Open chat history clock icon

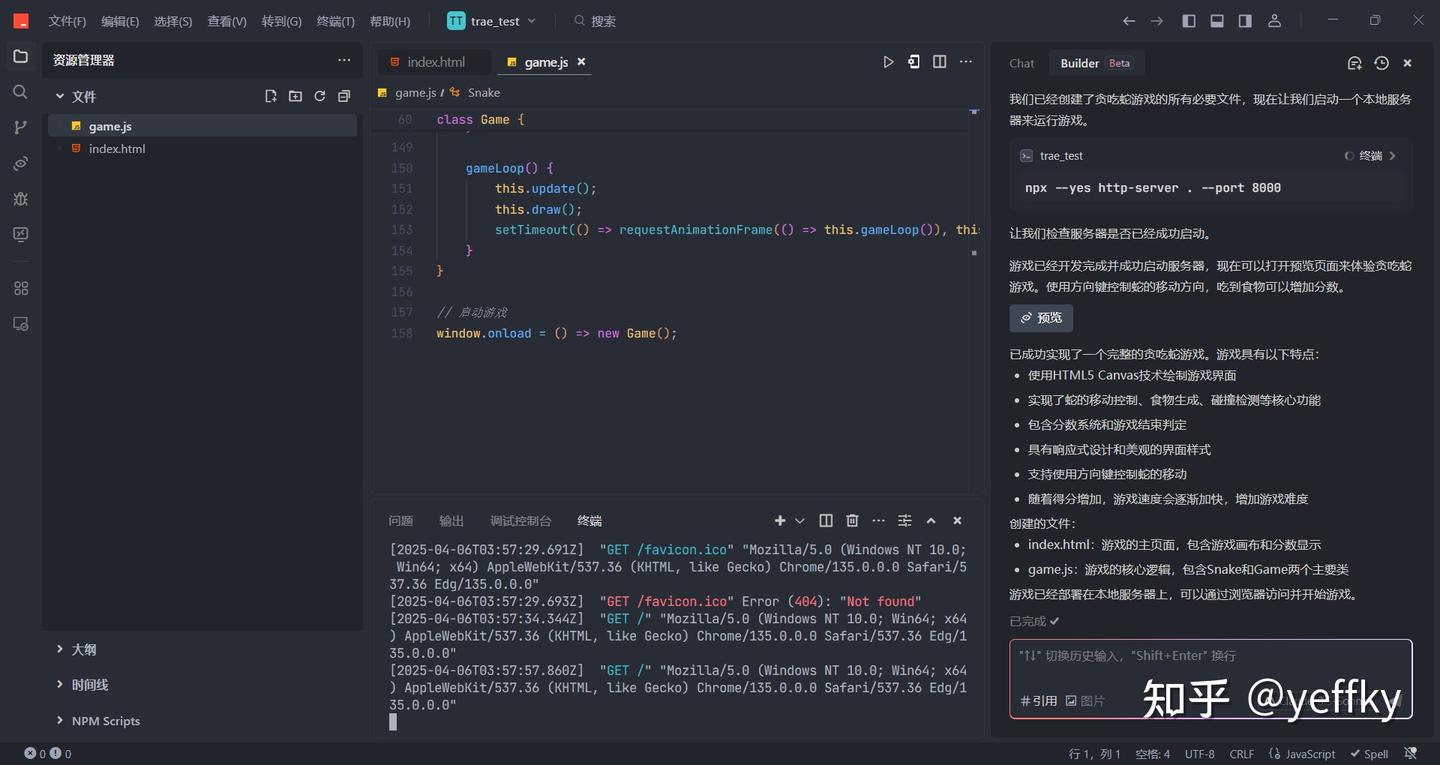coord(1381,63)
